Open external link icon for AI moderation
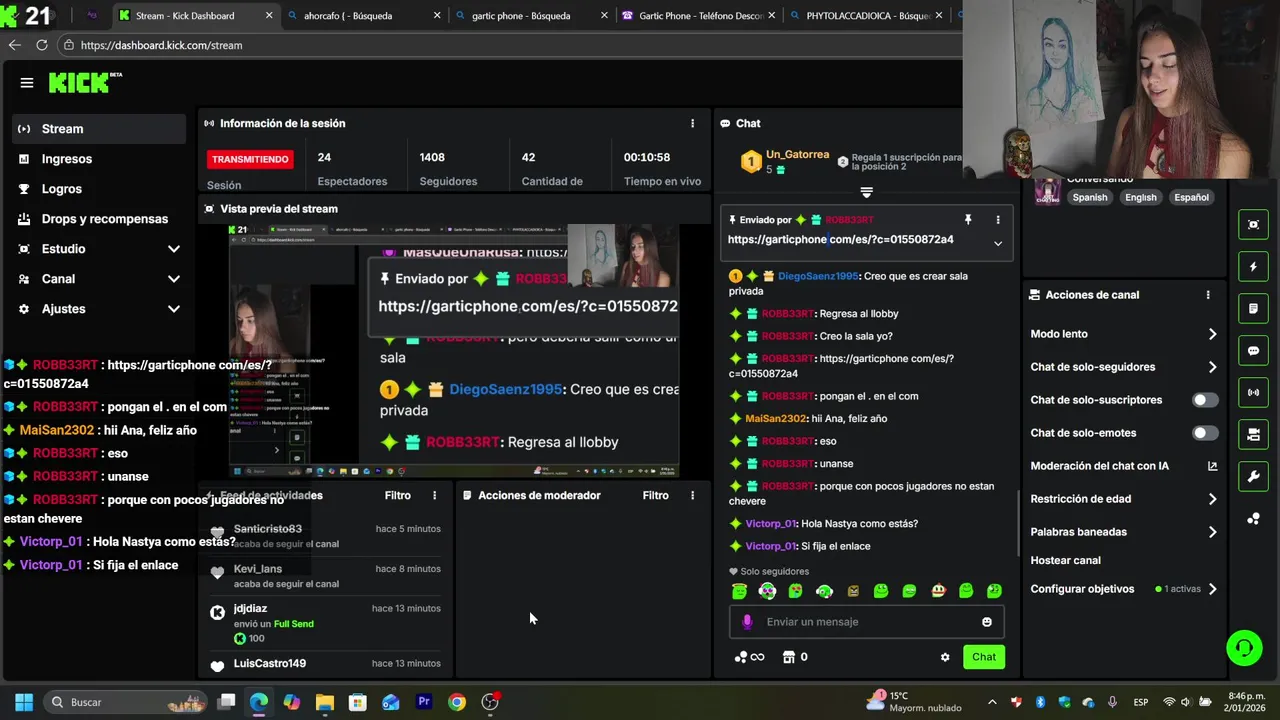1280x720 pixels. (1212, 466)
